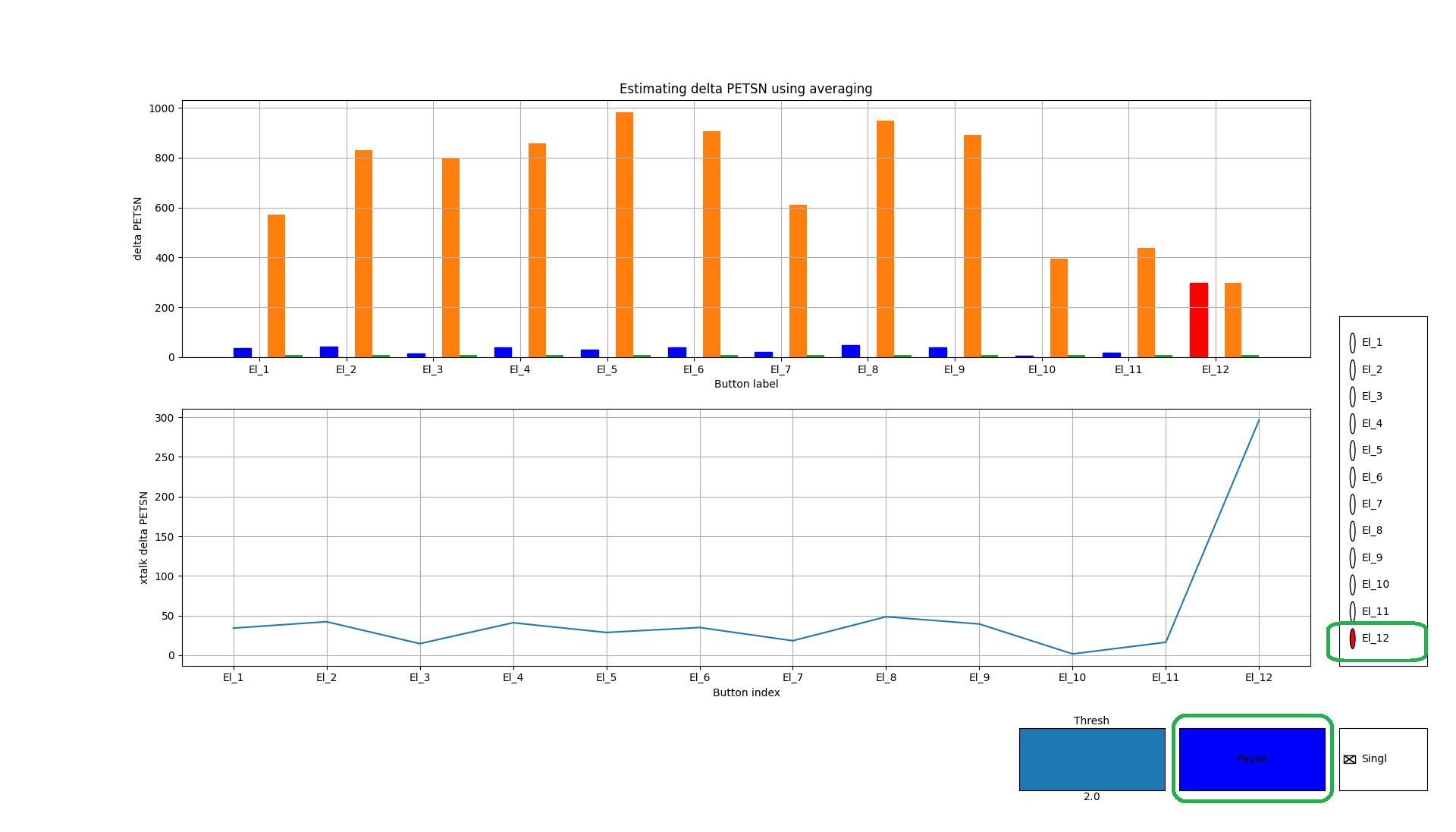Pick the El_5 radio button

pyautogui.click(x=1352, y=451)
